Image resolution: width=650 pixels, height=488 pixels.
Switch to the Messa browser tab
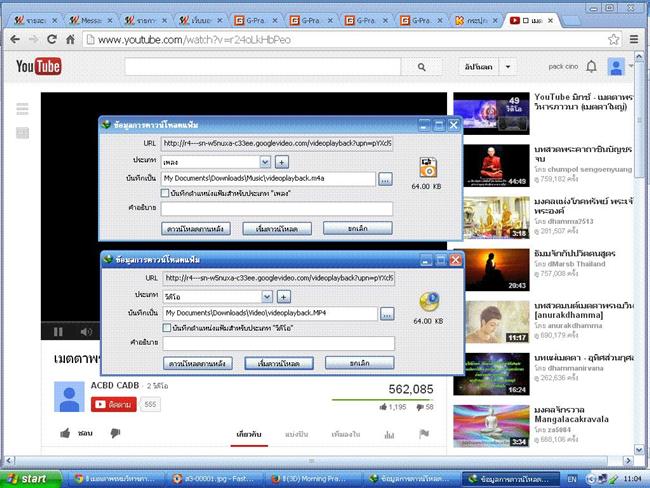pyautogui.click(x=90, y=20)
